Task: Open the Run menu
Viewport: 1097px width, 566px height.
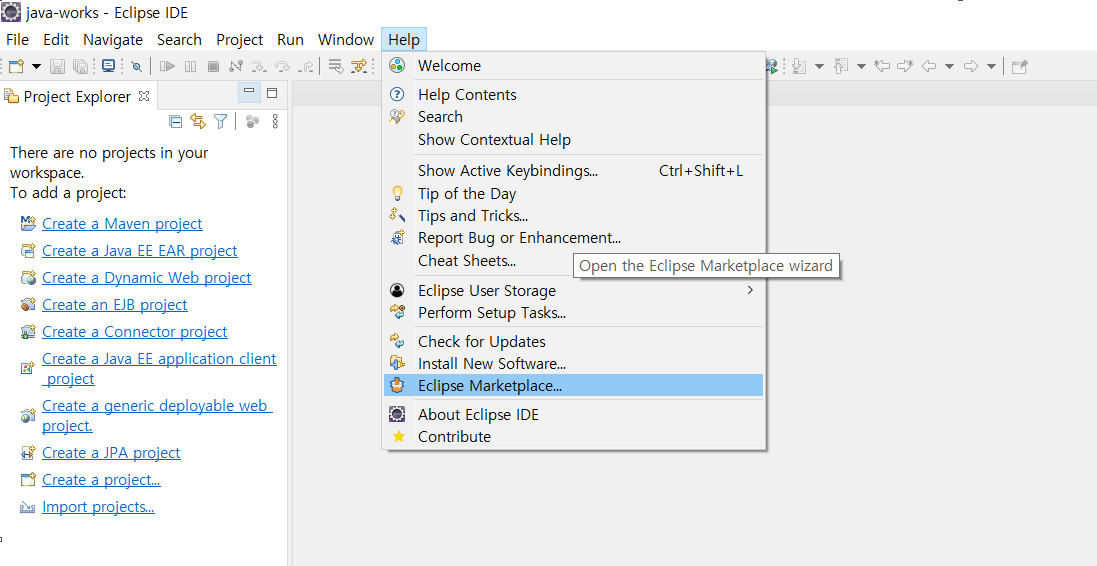Action: (290, 40)
